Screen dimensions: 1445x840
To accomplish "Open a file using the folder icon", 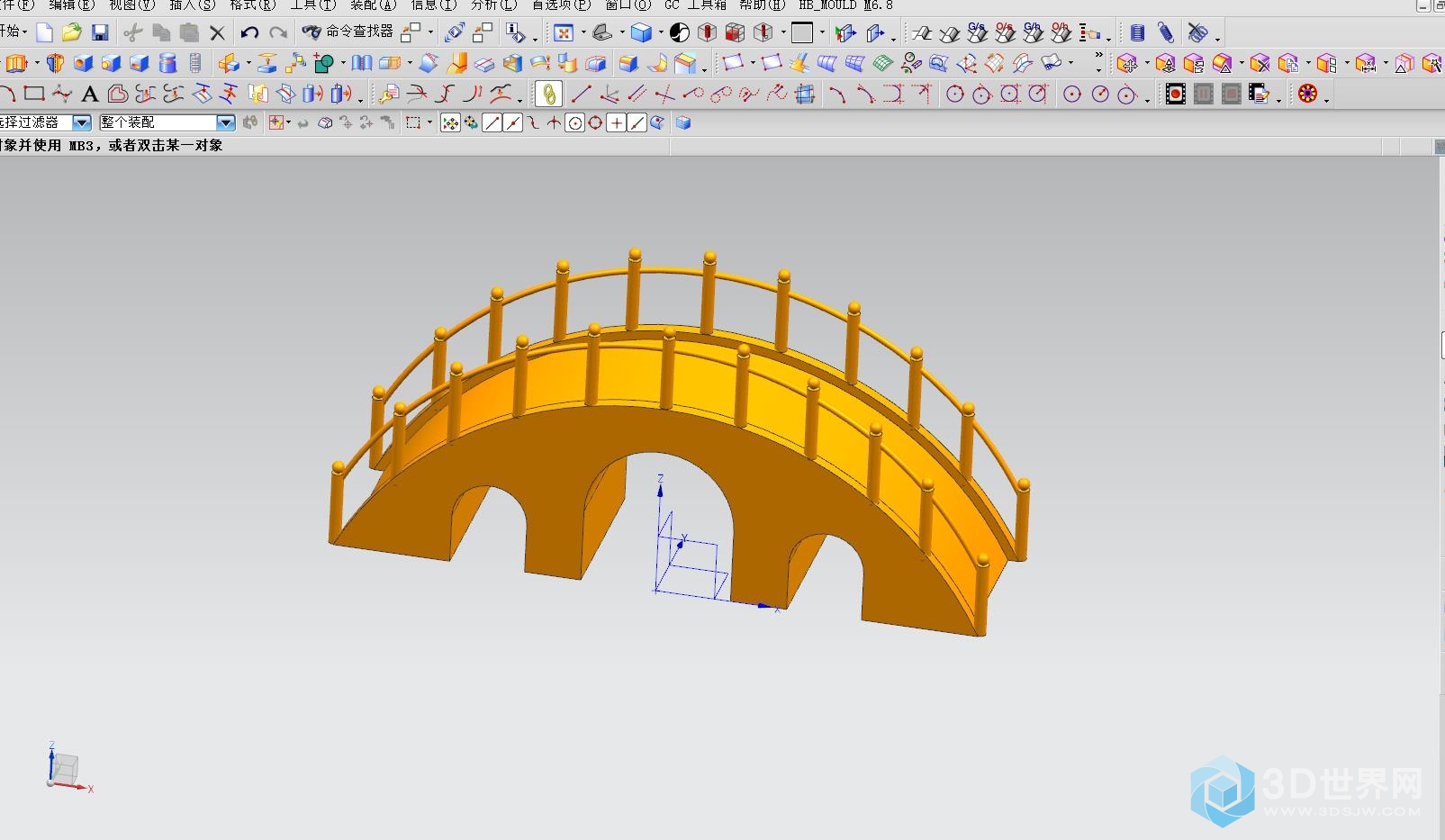I will pos(72,33).
